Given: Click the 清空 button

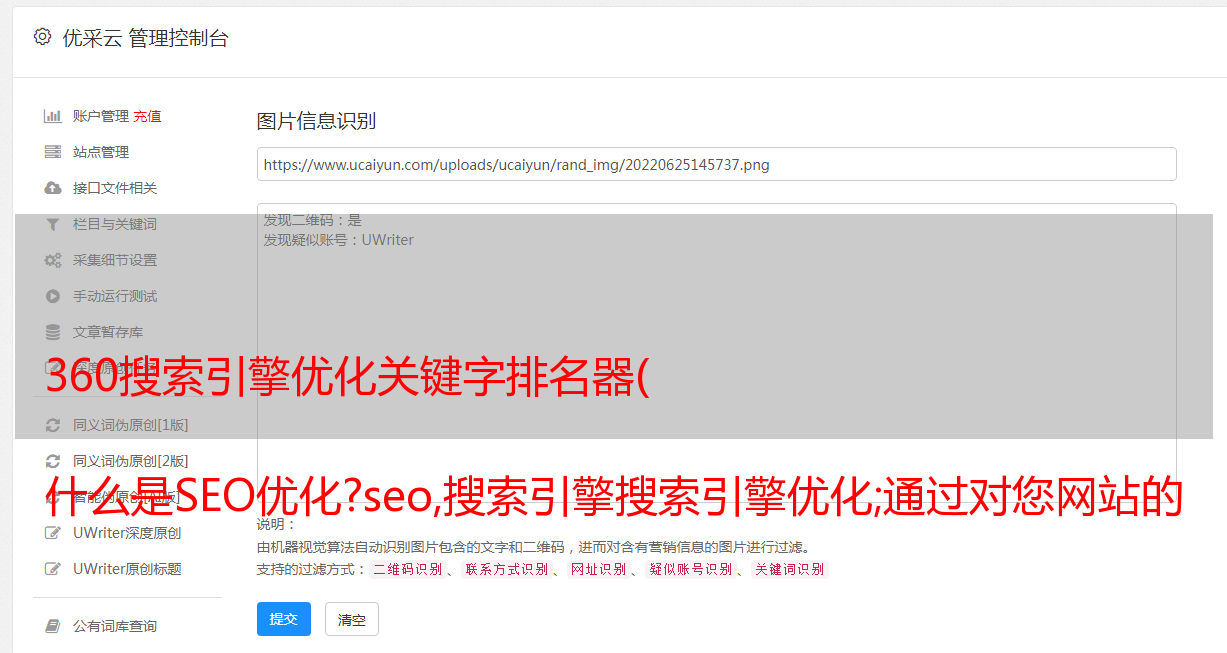Looking at the screenshot, I should pyautogui.click(x=352, y=619).
